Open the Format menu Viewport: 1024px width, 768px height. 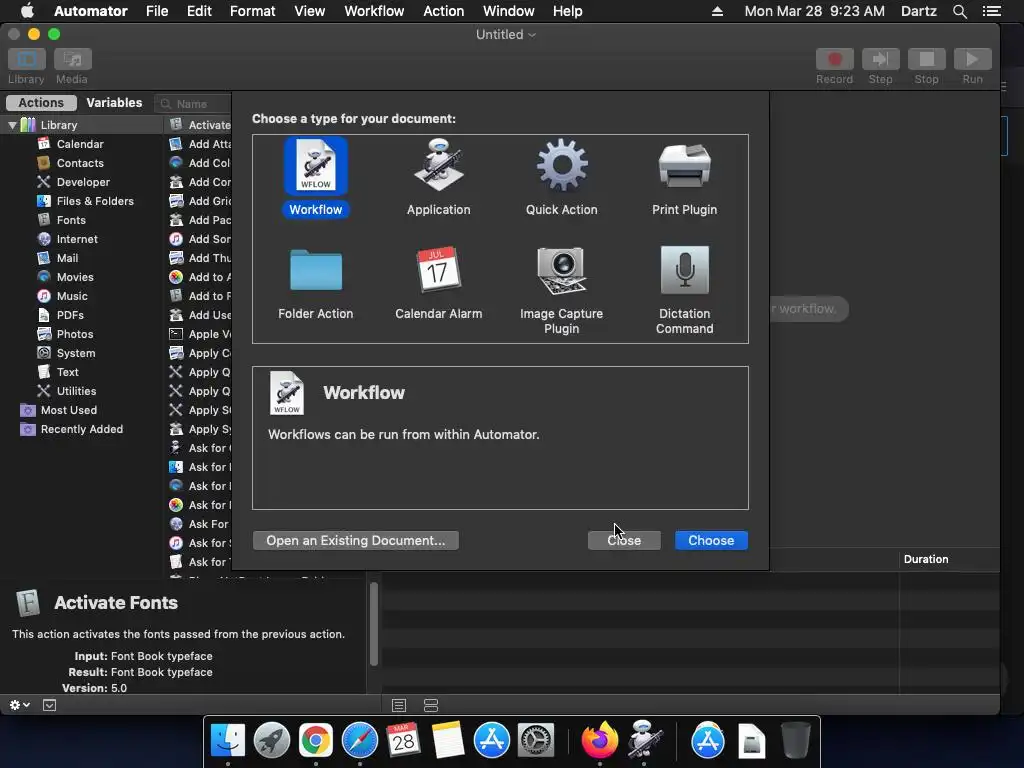coord(253,11)
